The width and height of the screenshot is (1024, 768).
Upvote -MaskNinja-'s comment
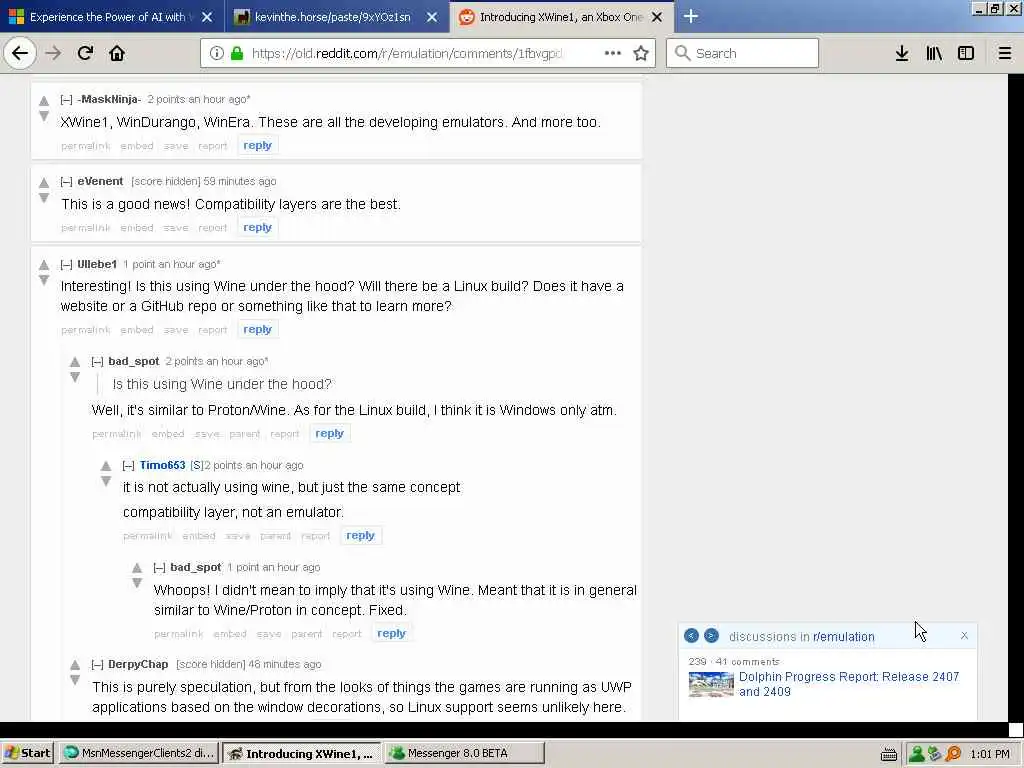(44, 101)
